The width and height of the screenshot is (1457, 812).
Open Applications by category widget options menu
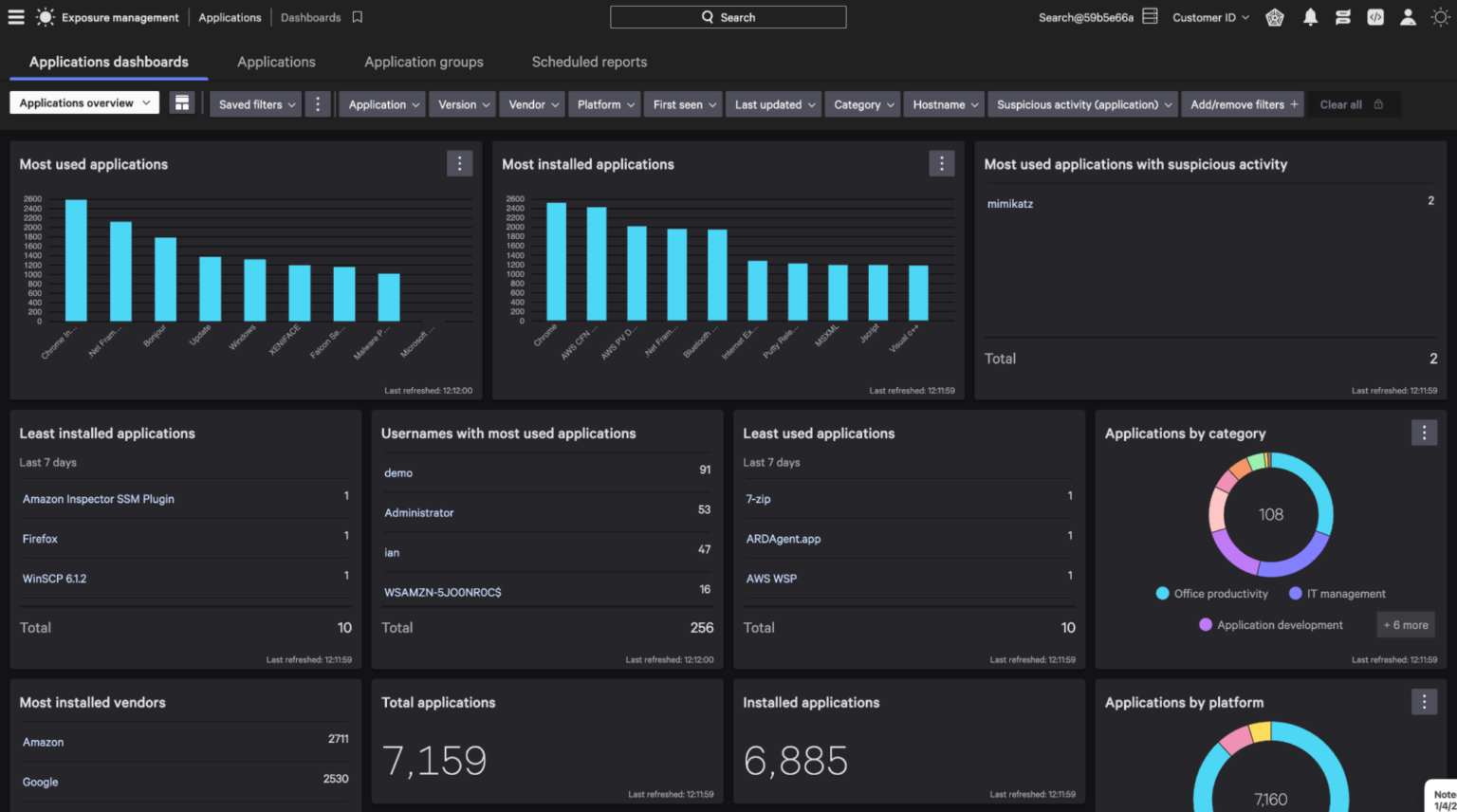[x=1423, y=433]
